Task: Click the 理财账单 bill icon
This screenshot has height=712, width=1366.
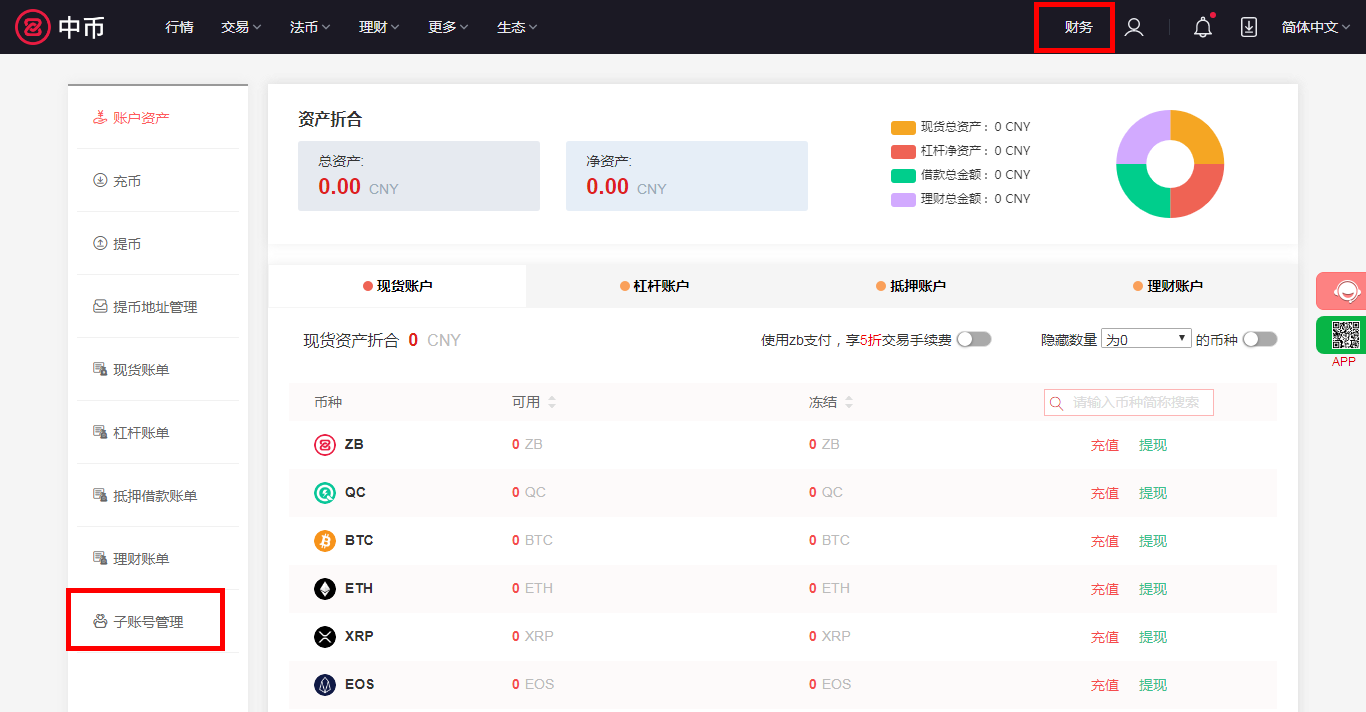Action: (x=100, y=559)
